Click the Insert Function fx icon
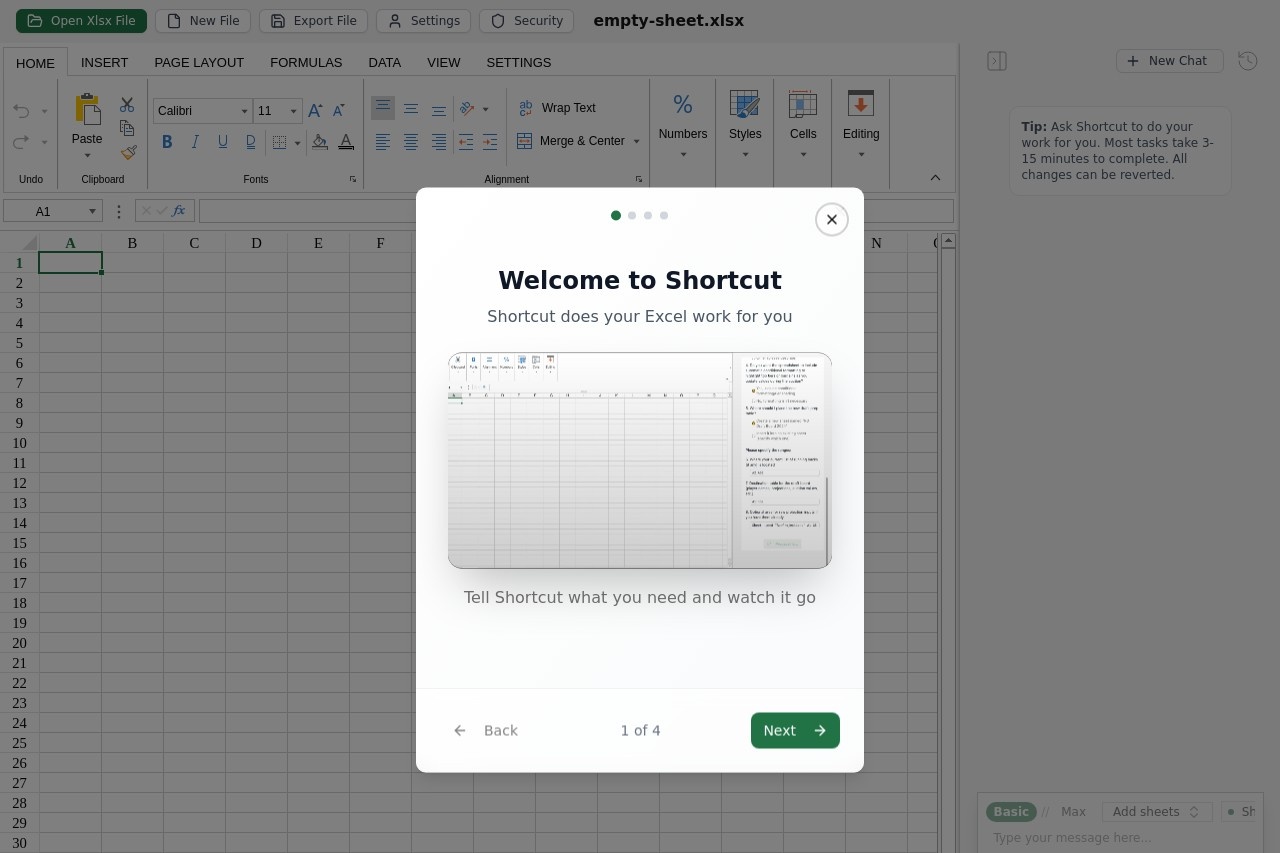Screen dimensions: 1280x853 [179, 211]
